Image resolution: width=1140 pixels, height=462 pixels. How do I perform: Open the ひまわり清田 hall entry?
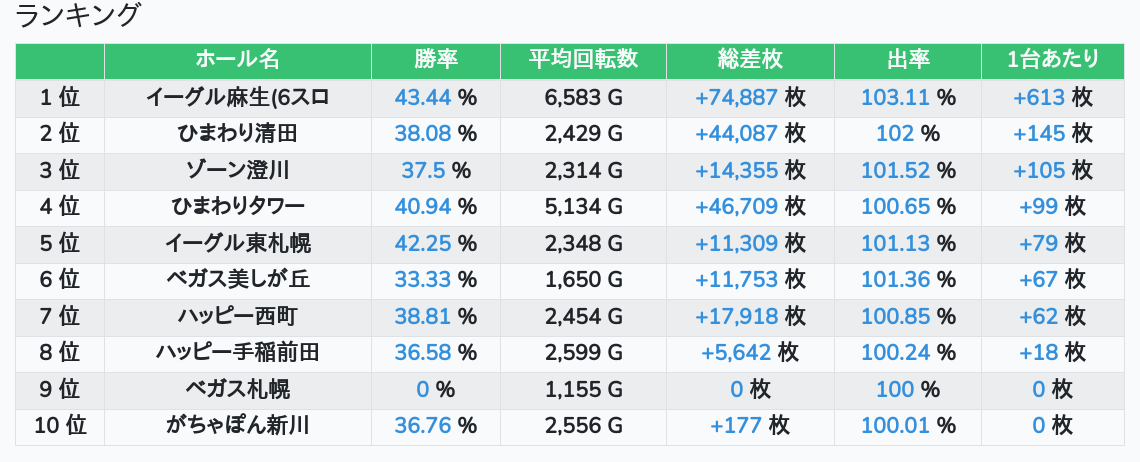tap(237, 134)
